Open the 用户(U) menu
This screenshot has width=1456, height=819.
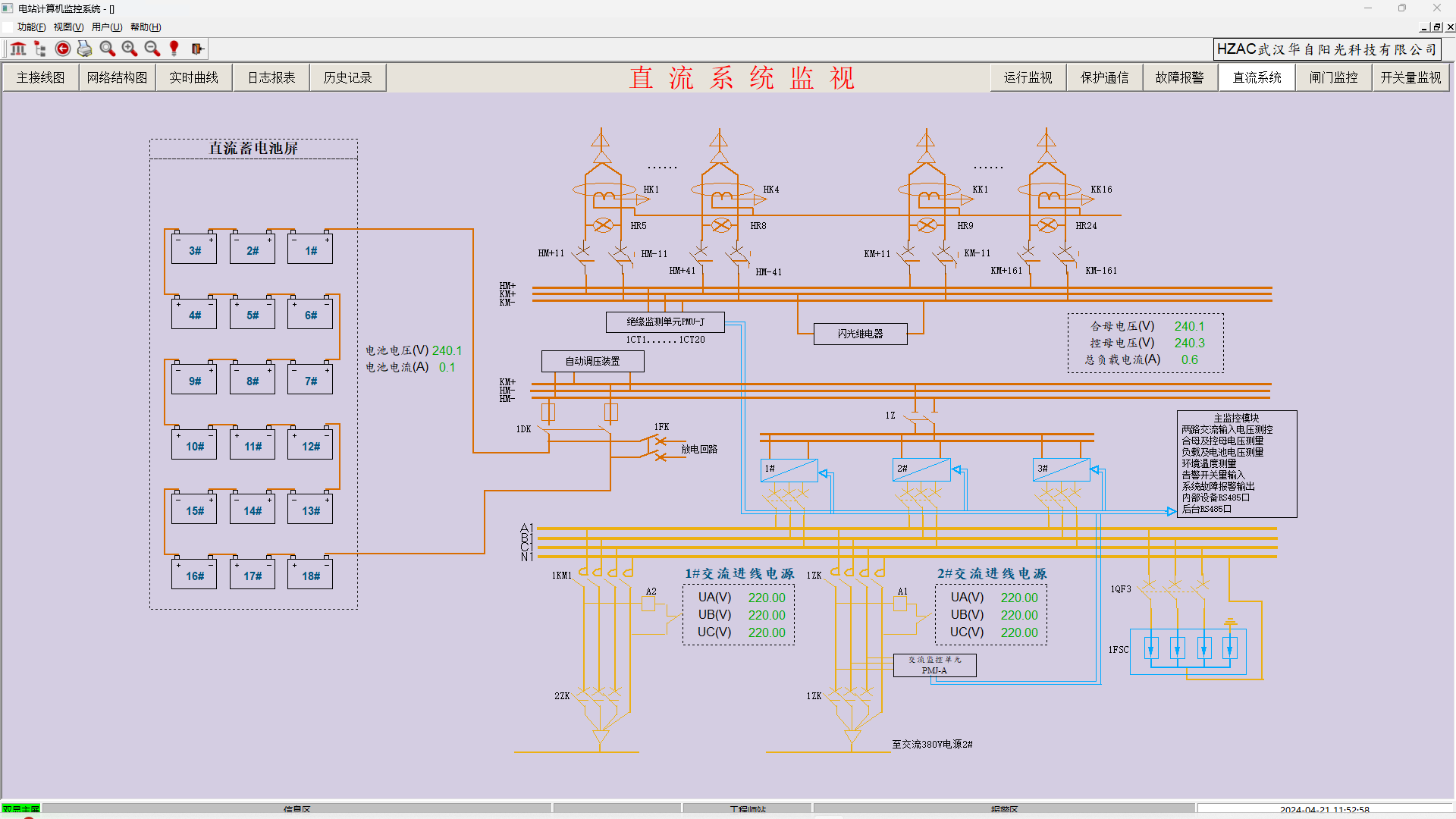pos(106,27)
